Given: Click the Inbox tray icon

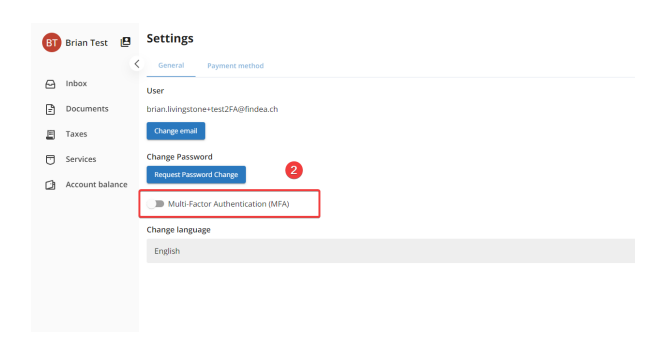Looking at the screenshot, I should click(x=50, y=84).
